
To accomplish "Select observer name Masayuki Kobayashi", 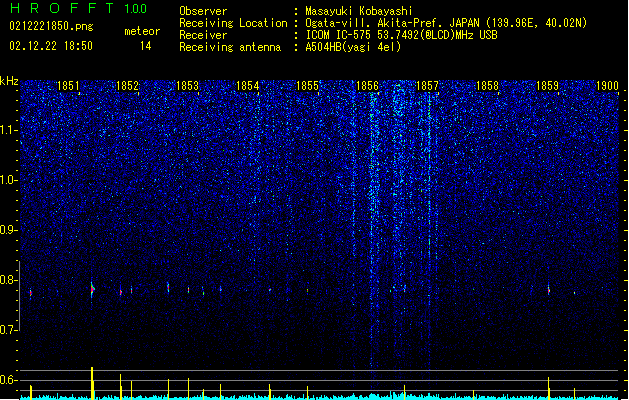I will point(359,11).
